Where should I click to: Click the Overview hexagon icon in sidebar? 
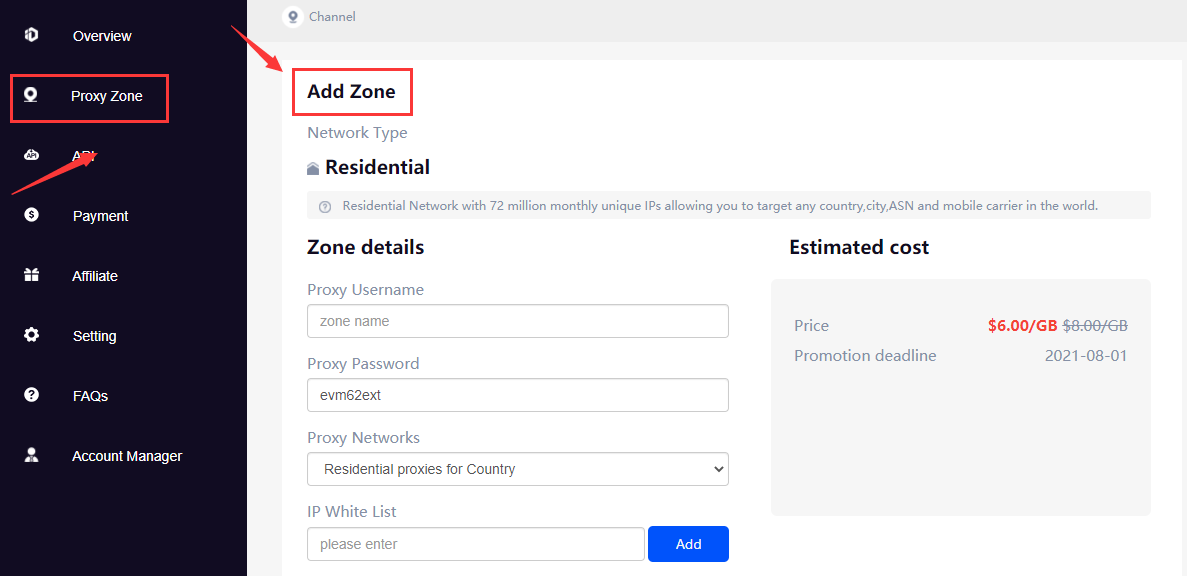click(31, 35)
